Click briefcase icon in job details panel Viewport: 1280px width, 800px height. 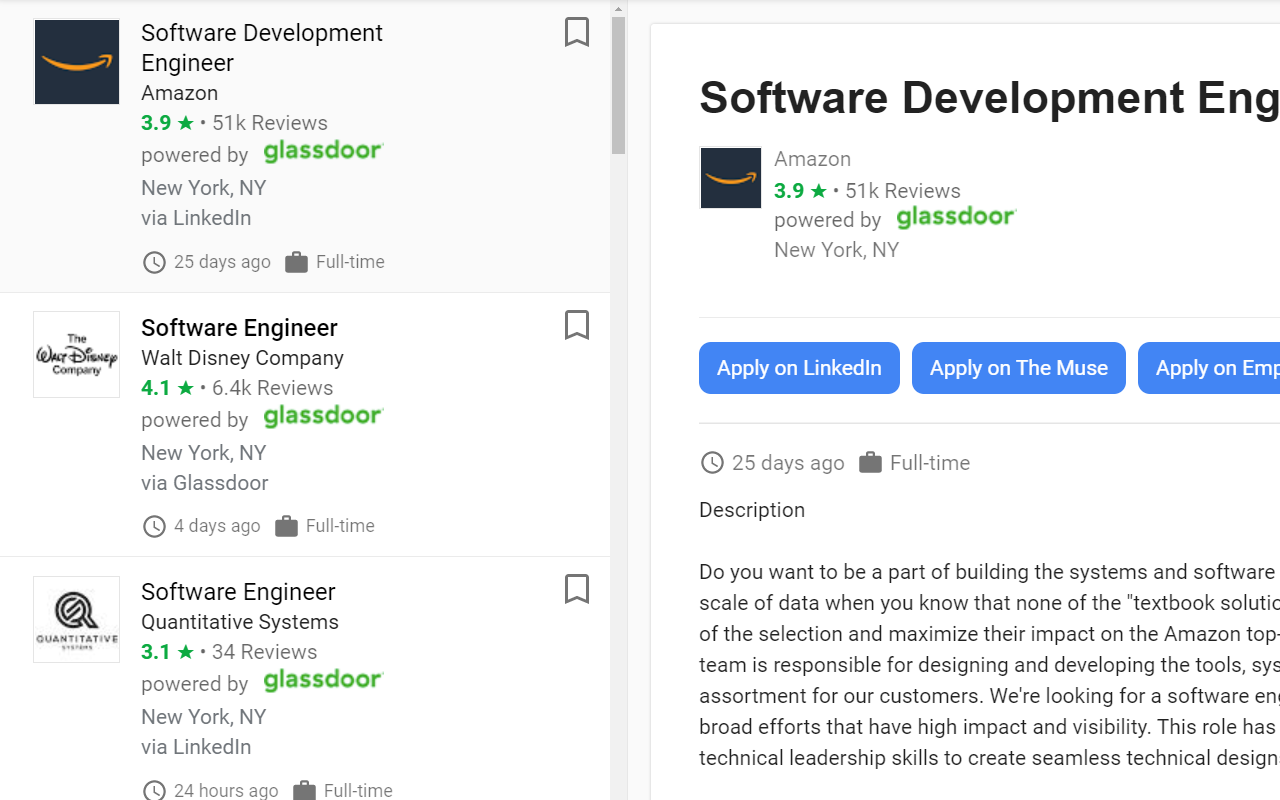tap(870, 462)
